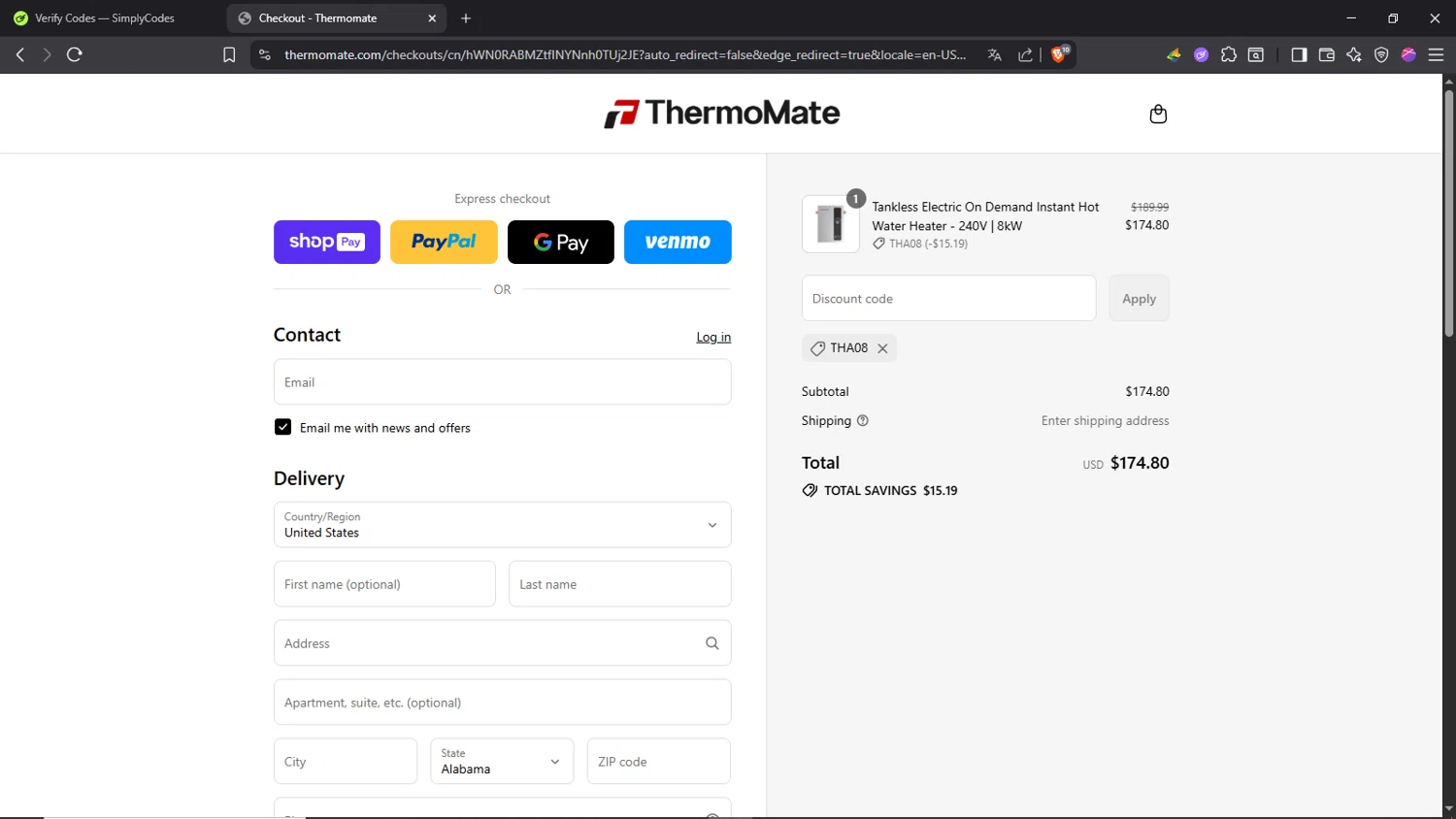
Task: Click the browser forward arrow
Action: (47, 54)
